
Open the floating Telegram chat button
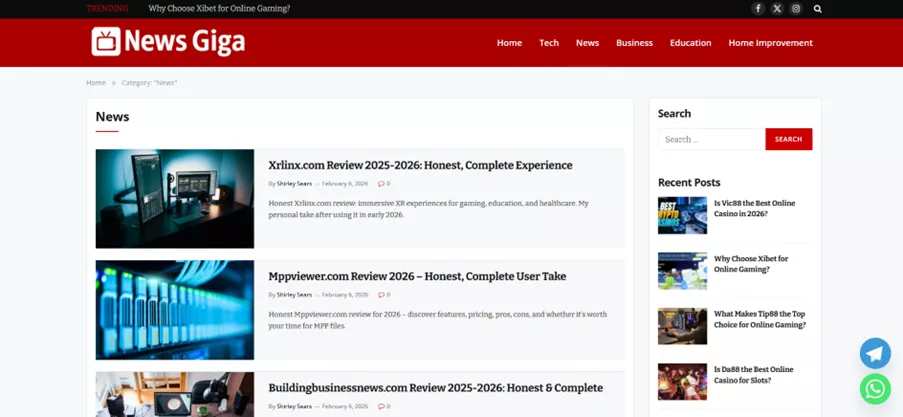875,353
